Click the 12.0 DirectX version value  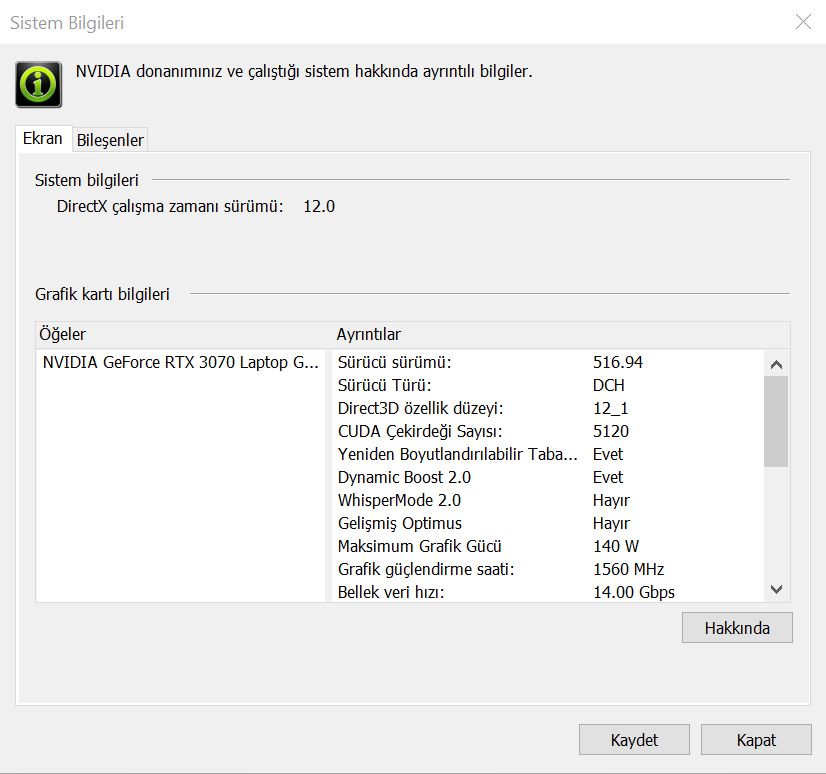click(x=319, y=207)
